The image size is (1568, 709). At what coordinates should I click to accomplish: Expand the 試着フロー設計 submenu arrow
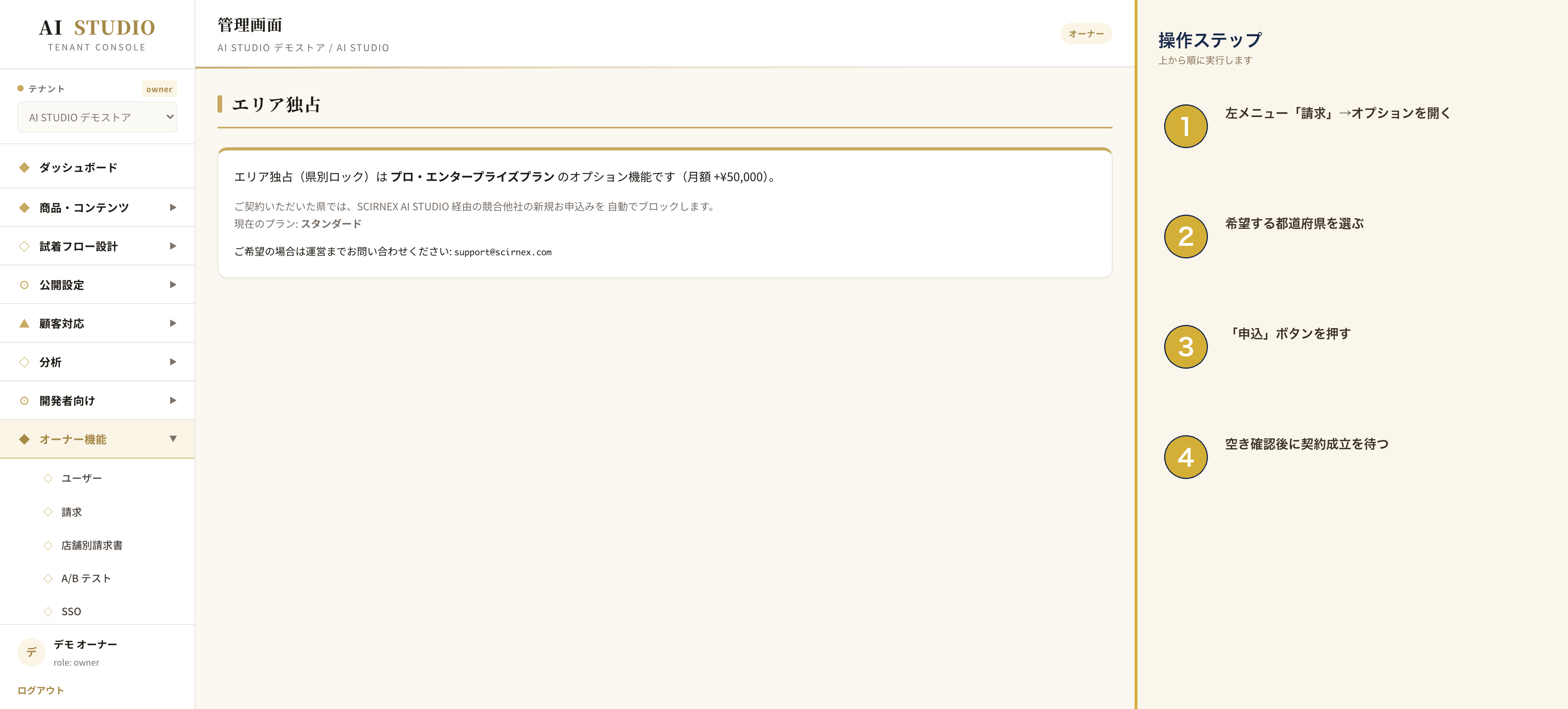173,247
